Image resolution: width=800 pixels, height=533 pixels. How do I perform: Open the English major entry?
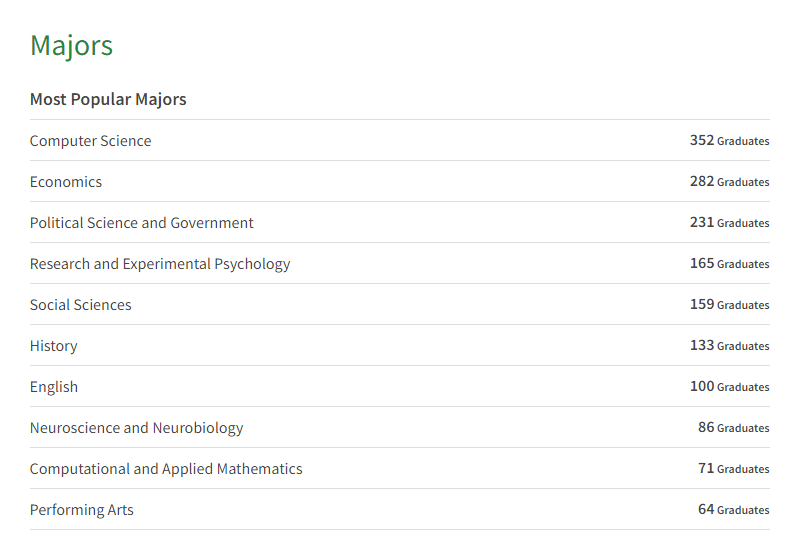point(53,387)
